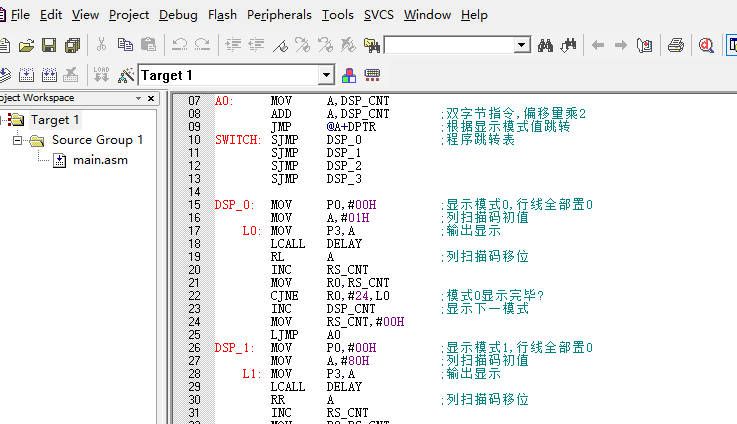
Task: Undo the last edit
Action: tap(180, 45)
